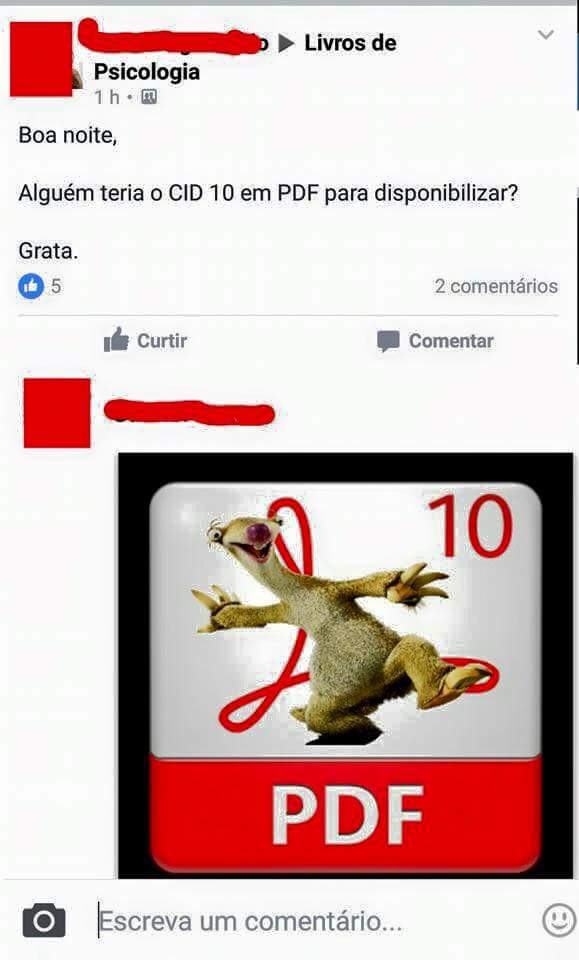Click the post author's redacted name
579x960 pixels.
point(174,38)
